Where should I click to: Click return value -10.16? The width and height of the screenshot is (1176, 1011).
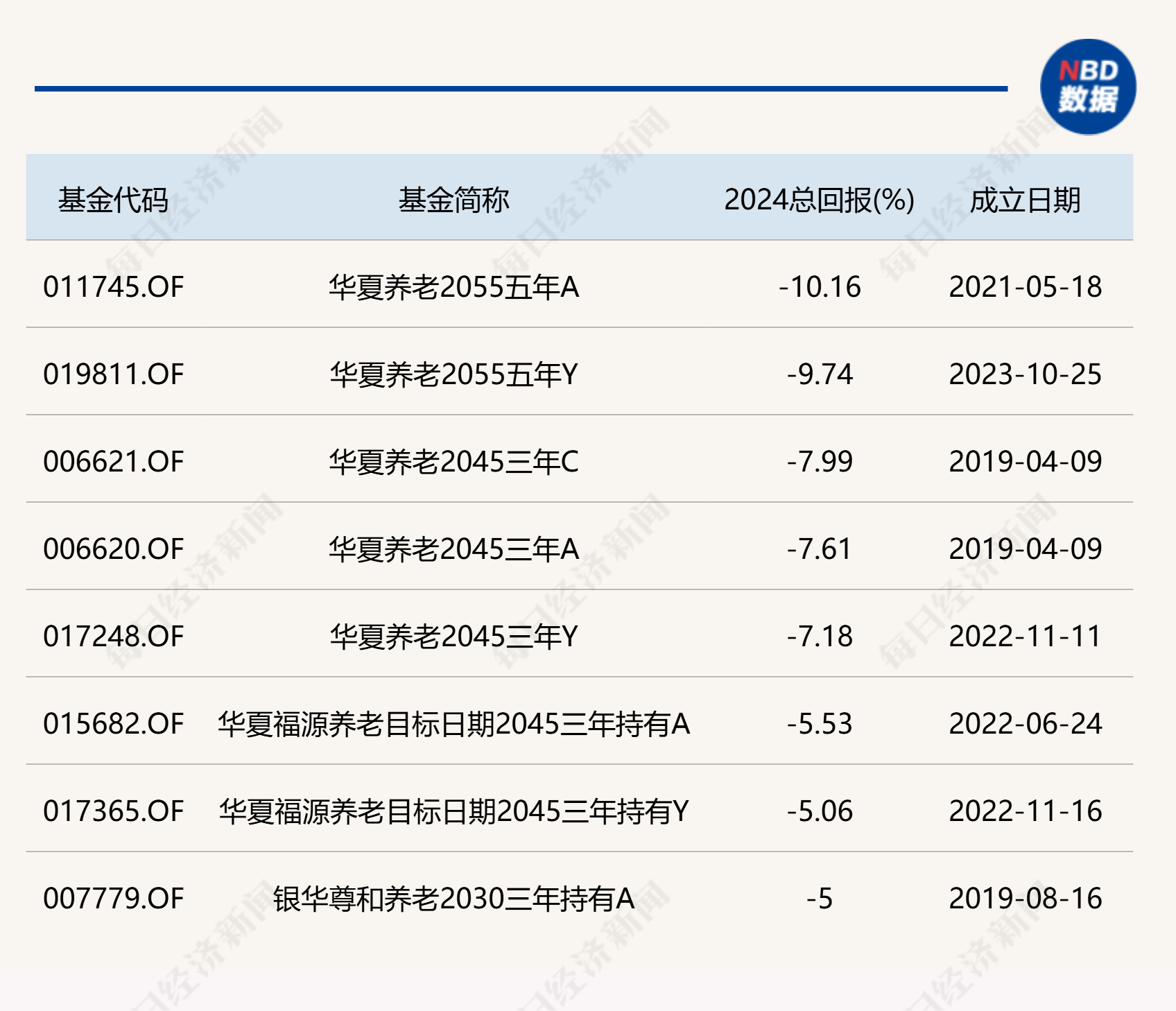820,287
